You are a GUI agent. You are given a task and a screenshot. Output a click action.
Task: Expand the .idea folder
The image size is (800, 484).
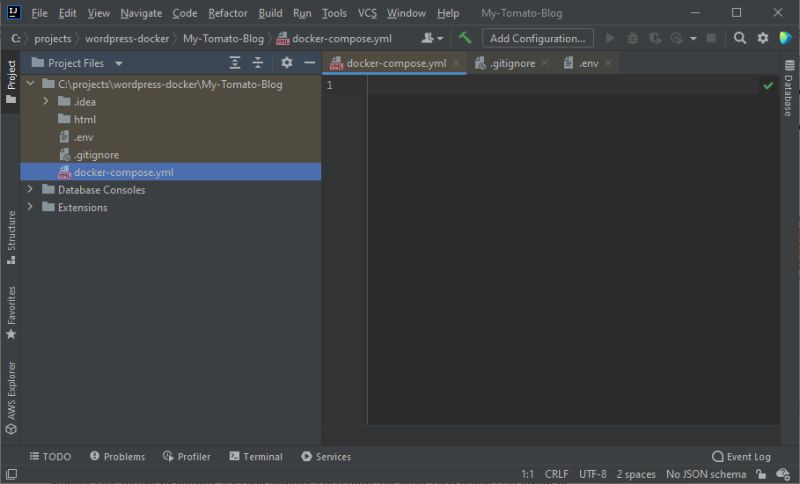click(46, 101)
